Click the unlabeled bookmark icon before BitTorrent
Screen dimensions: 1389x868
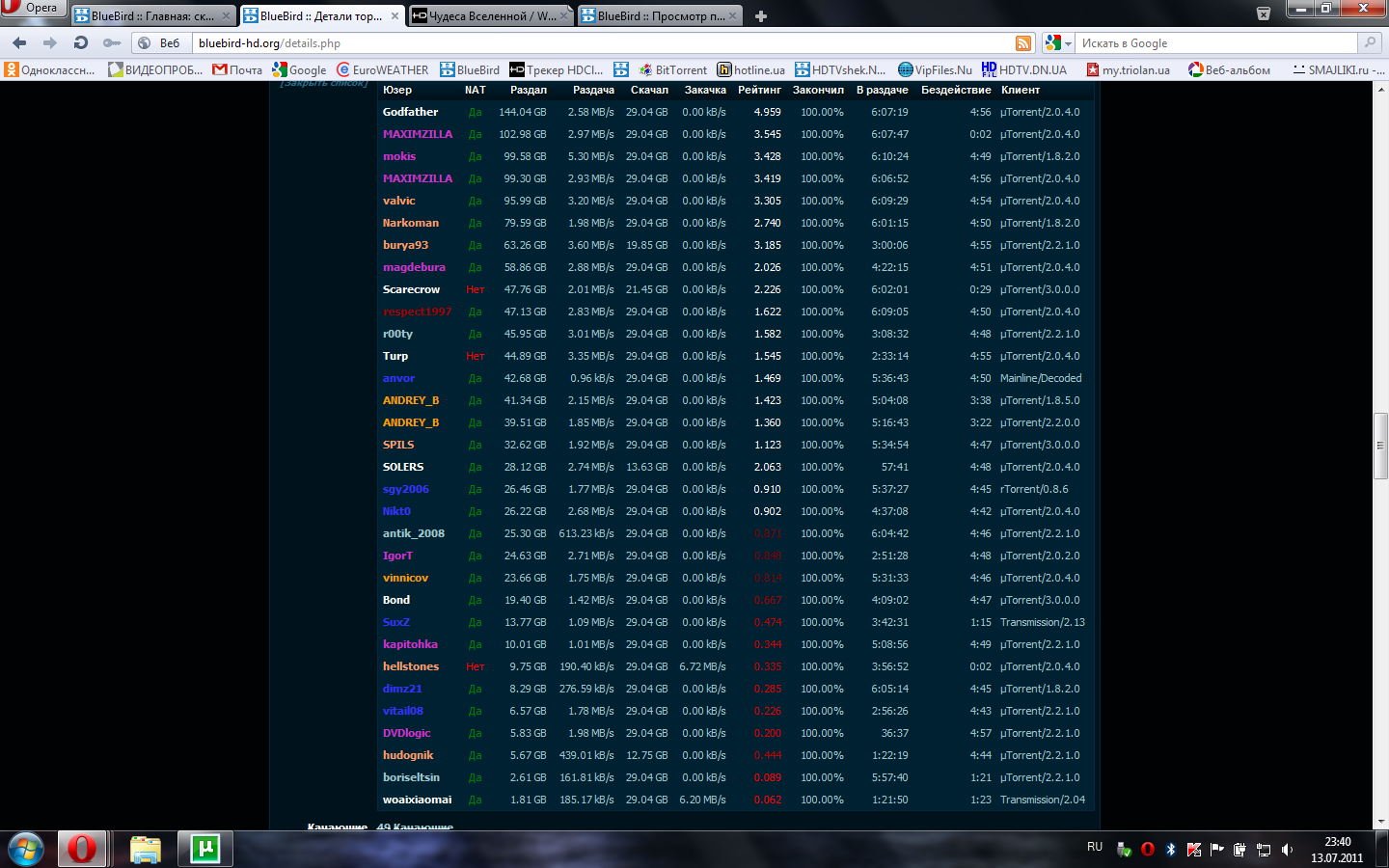point(621,69)
